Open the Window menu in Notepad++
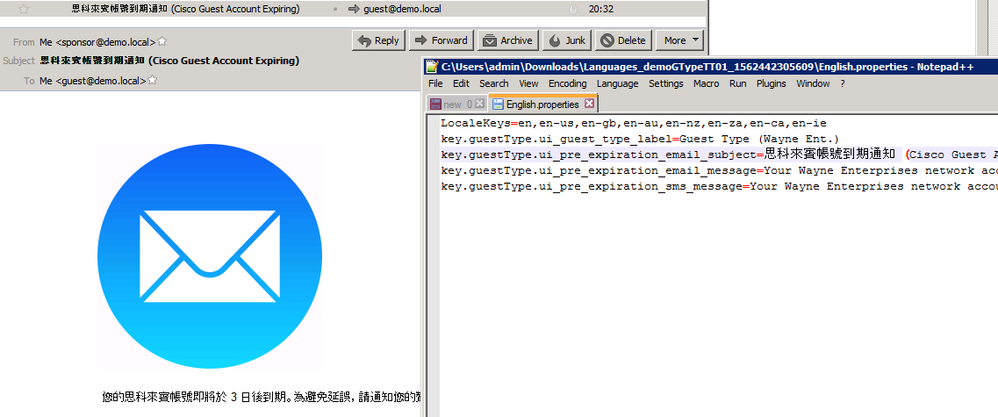The height and width of the screenshot is (417, 998). tap(813, 83)
